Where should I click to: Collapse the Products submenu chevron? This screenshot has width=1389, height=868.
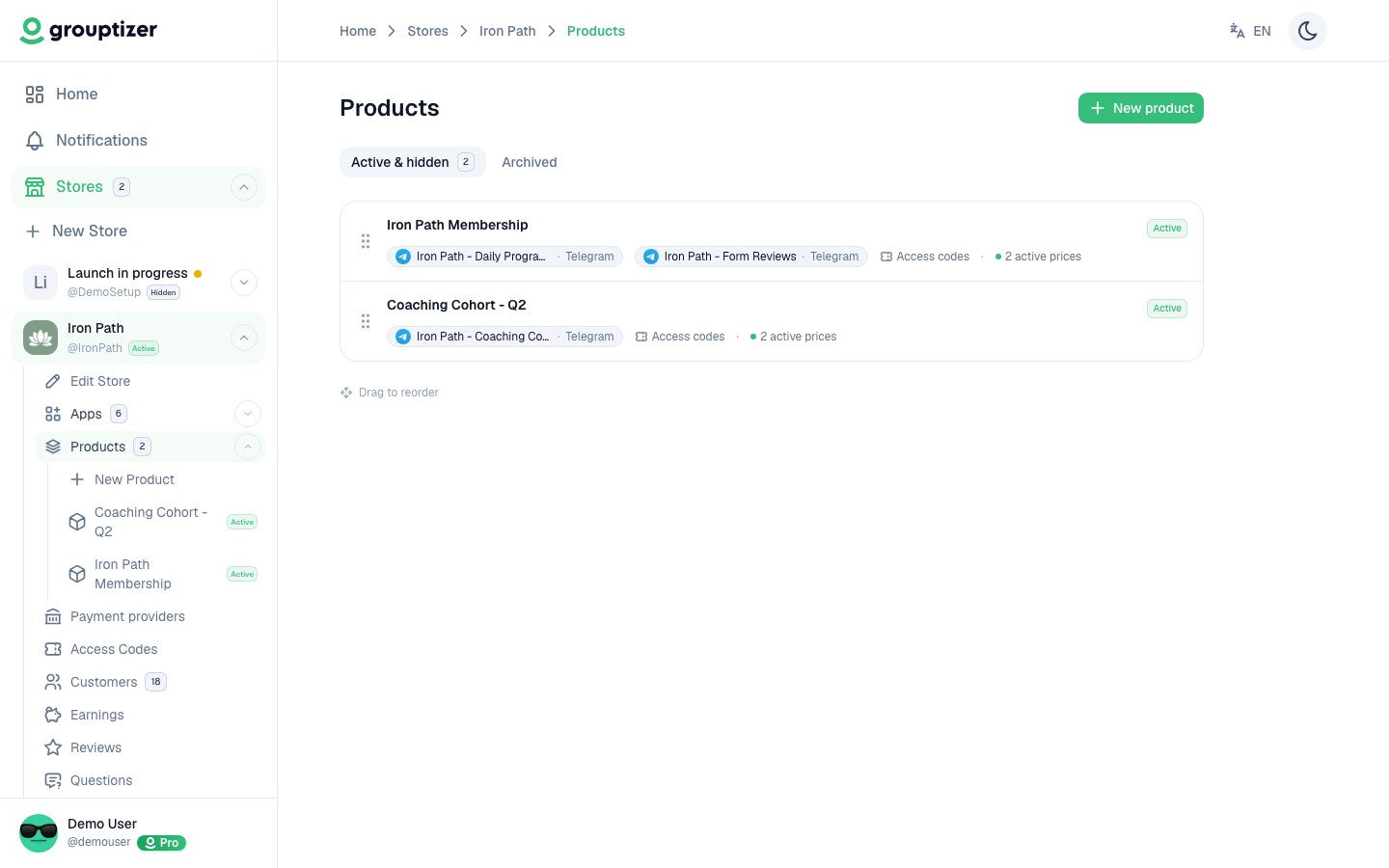[248, 447]
